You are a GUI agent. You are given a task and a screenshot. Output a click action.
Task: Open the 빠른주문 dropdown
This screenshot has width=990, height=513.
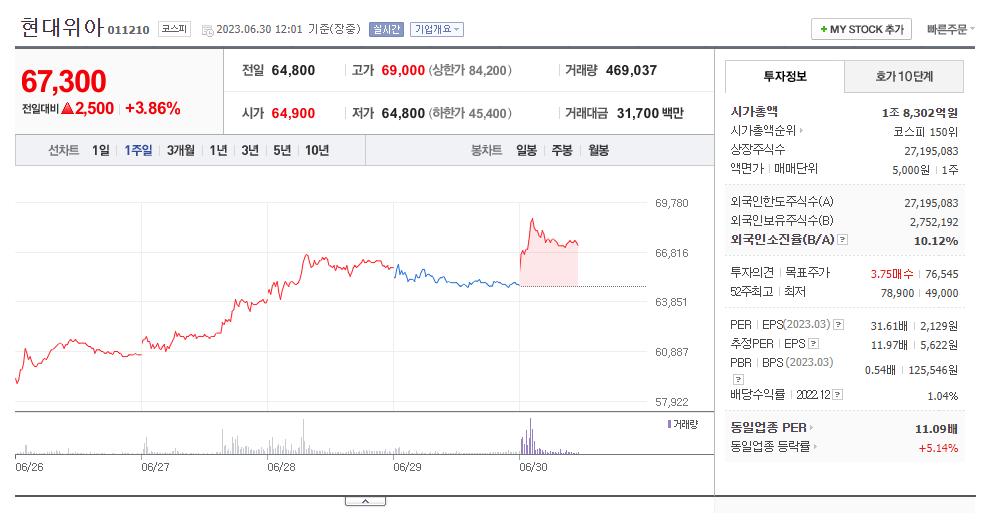coord(950,29)
